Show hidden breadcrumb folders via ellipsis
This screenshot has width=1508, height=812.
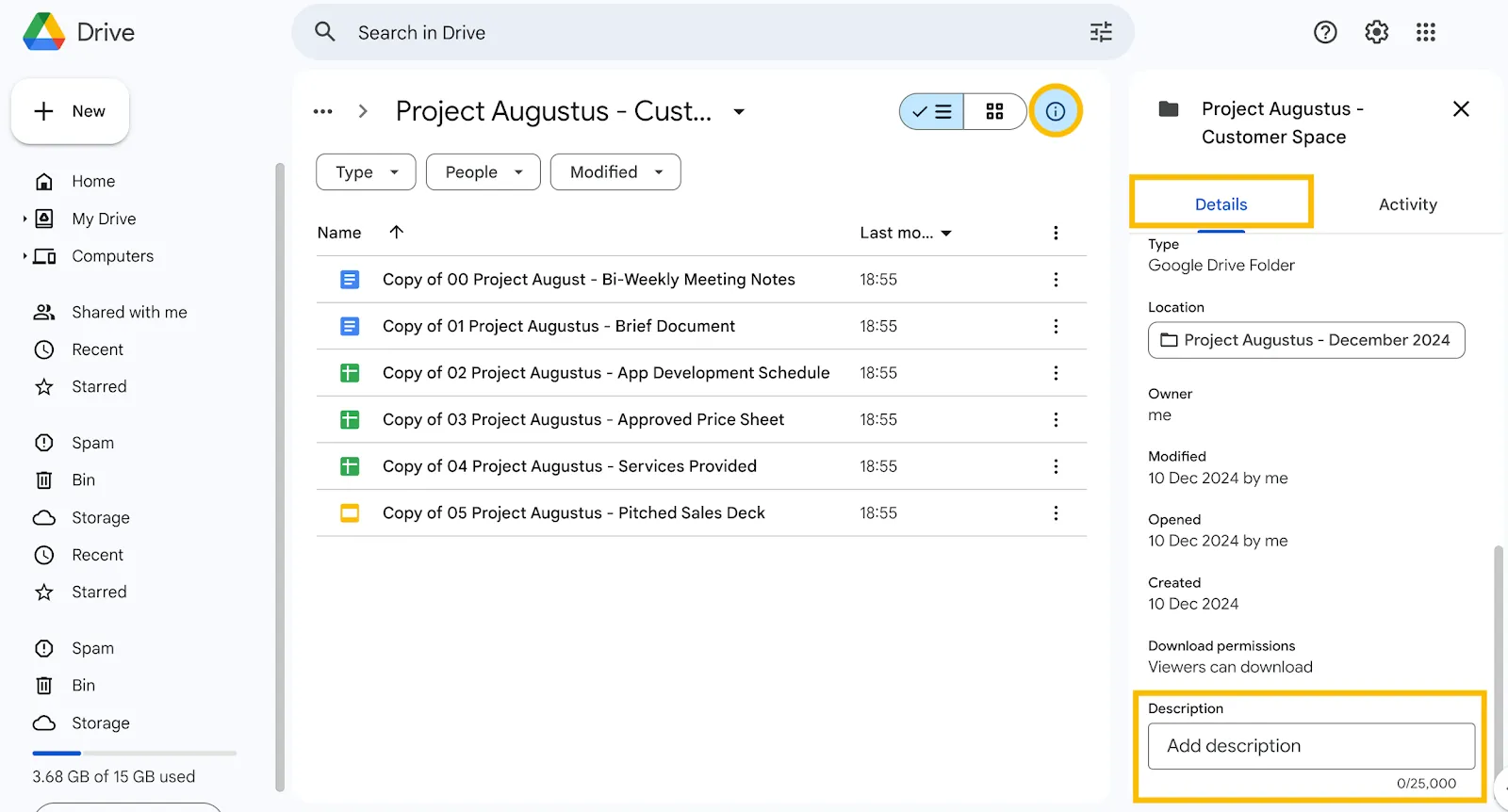[323, 111]
